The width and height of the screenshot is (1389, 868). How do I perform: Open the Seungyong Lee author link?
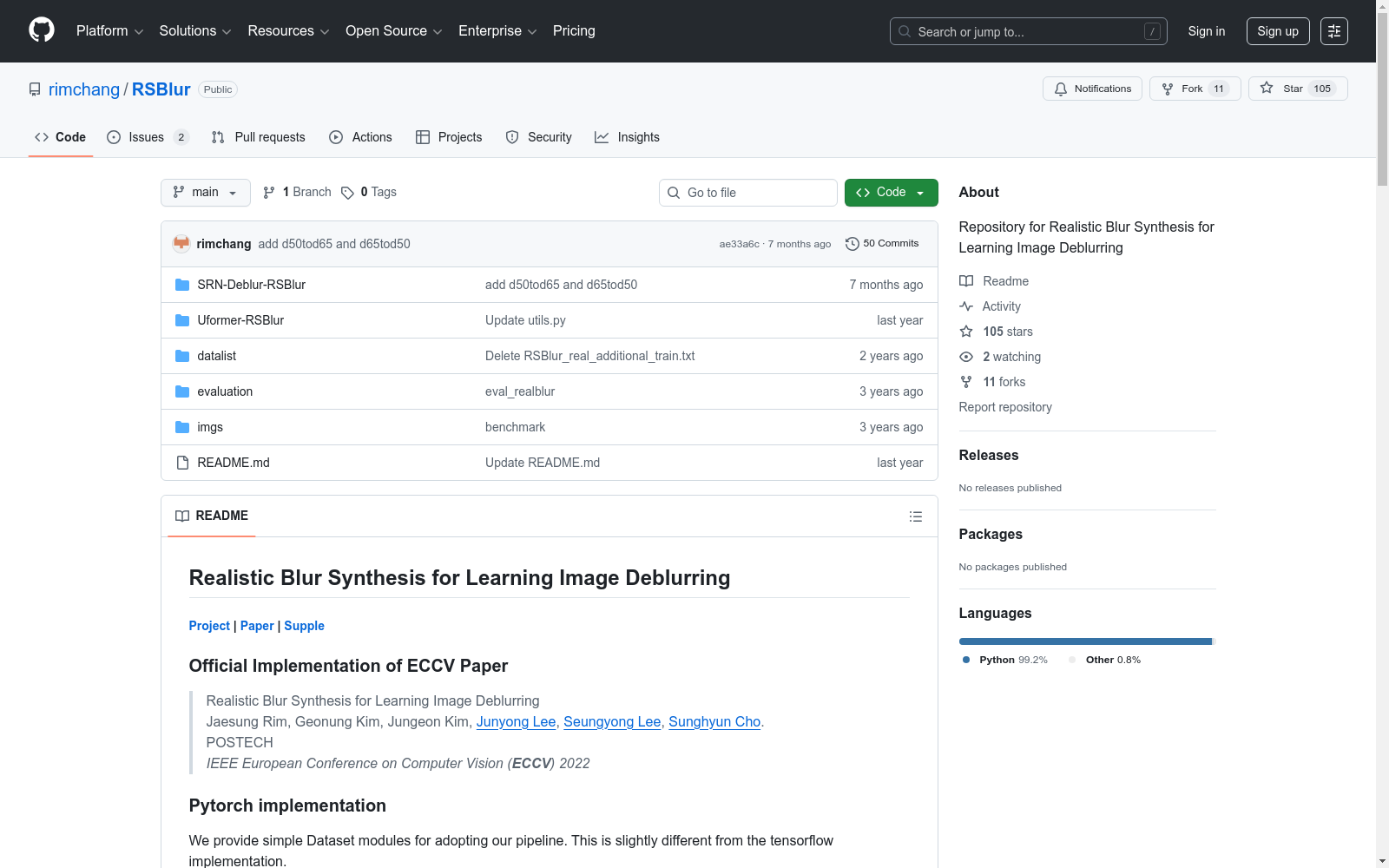pos(612,722)
